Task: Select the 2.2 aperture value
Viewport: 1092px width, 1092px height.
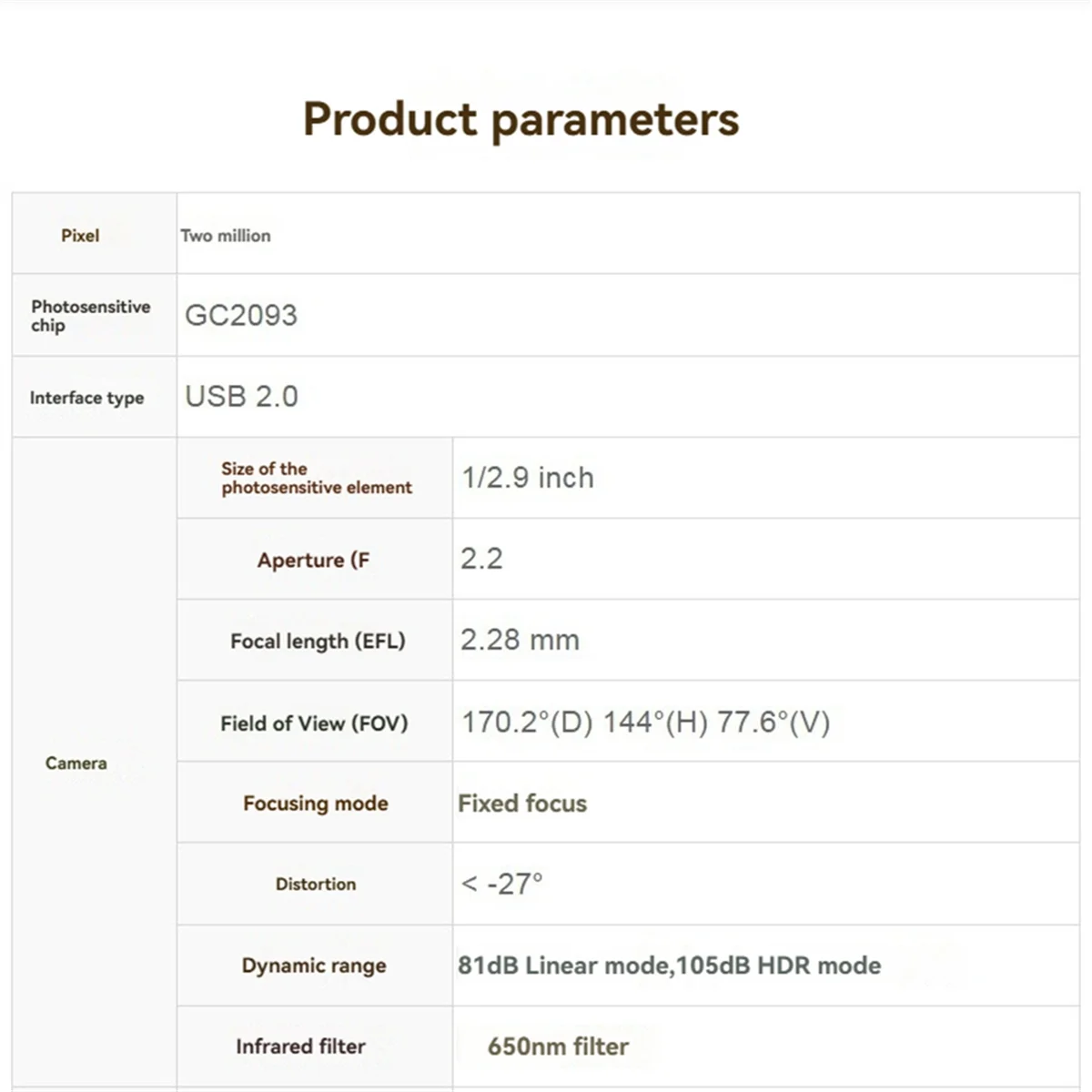Action: pos(481,559)
